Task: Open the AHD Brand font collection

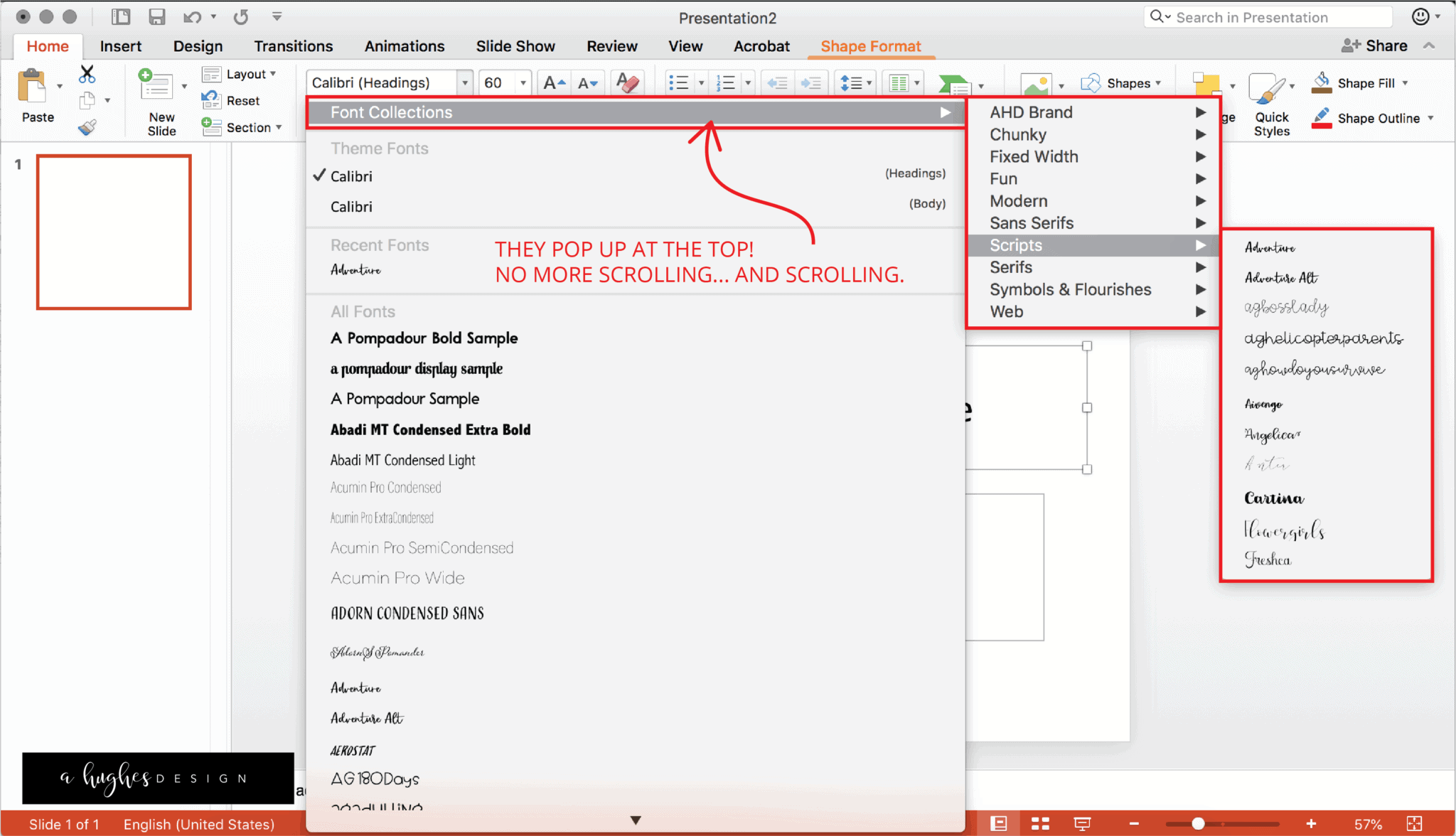Action: coord(1093,112)
